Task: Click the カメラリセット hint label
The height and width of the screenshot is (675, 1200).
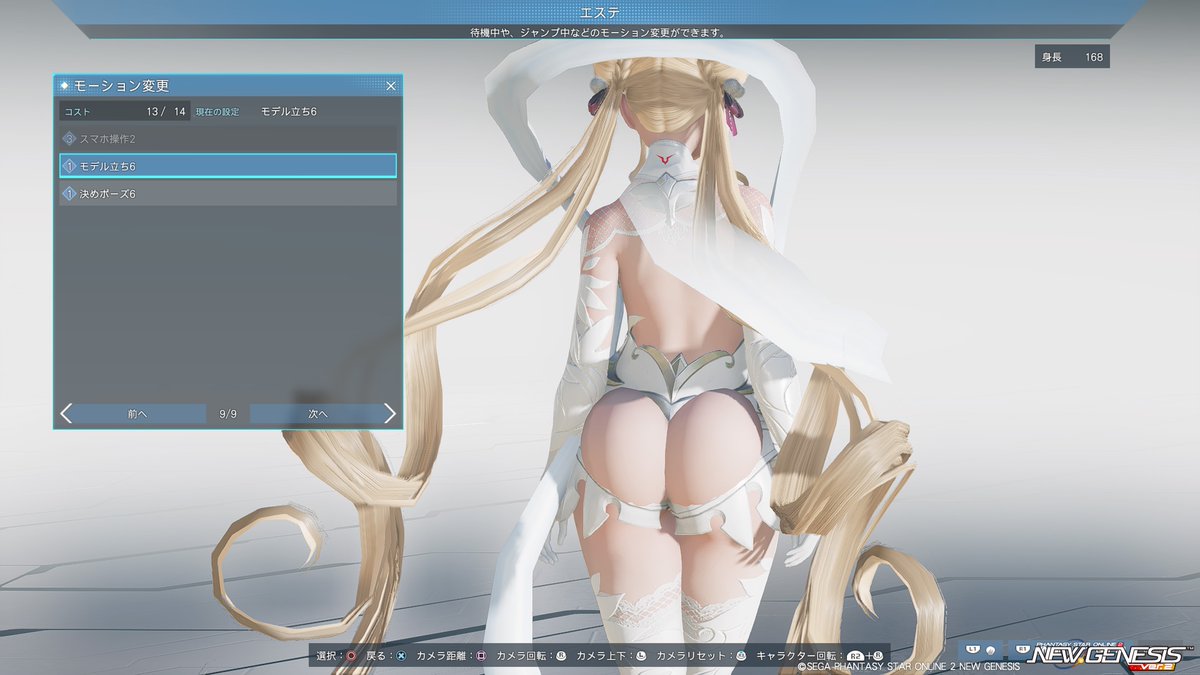Action: (693, 656)
